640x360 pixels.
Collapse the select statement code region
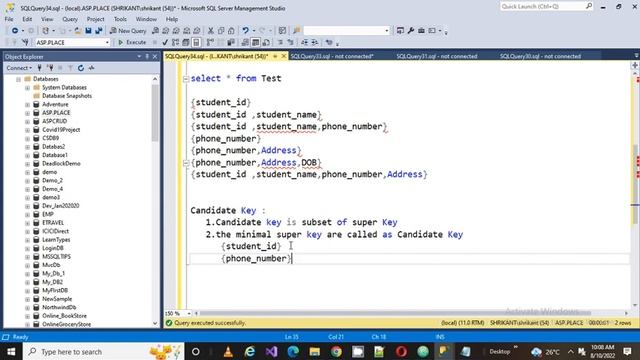point(186,79)
